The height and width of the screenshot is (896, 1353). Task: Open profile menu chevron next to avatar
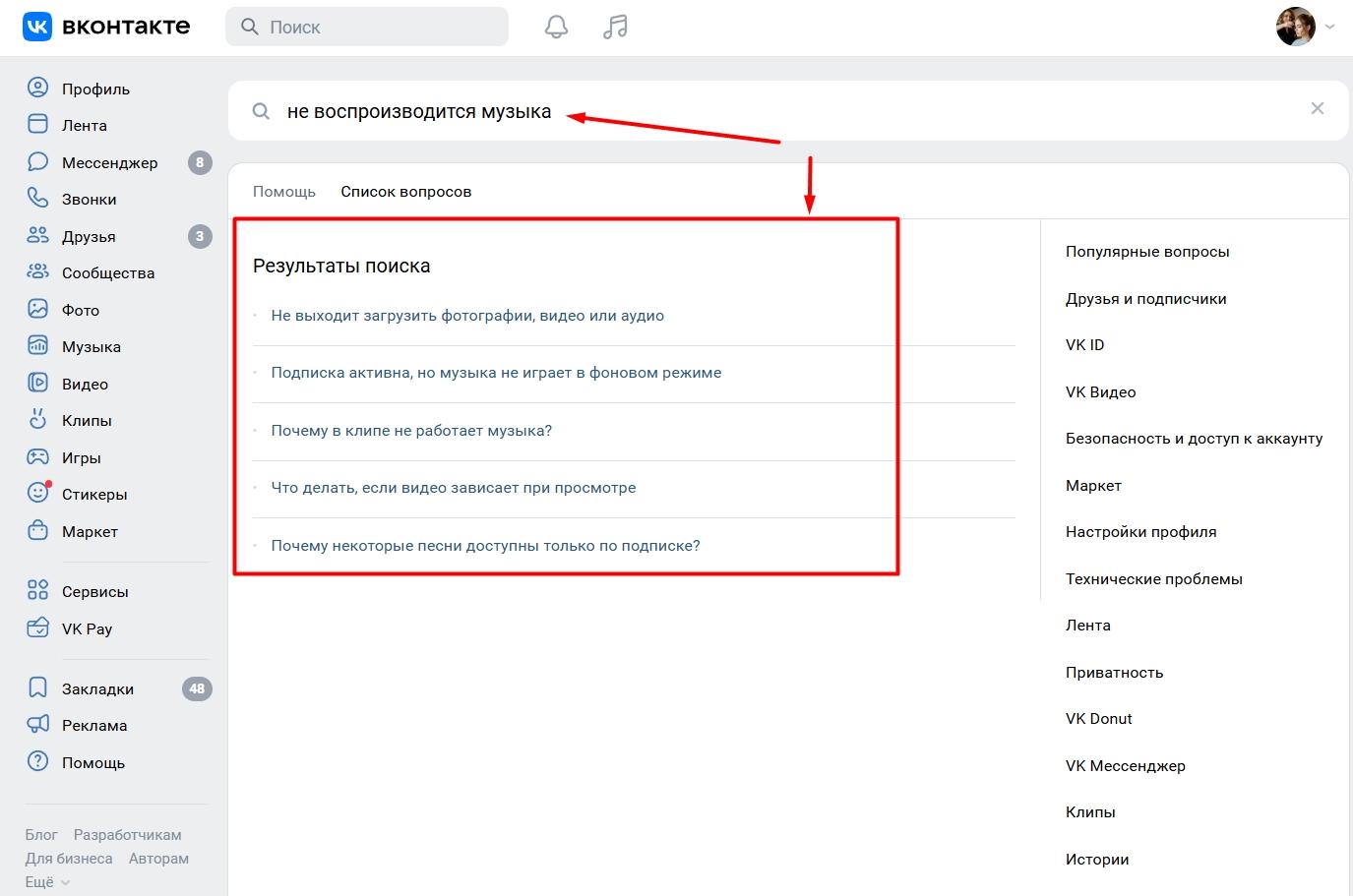pos(1330,28)
